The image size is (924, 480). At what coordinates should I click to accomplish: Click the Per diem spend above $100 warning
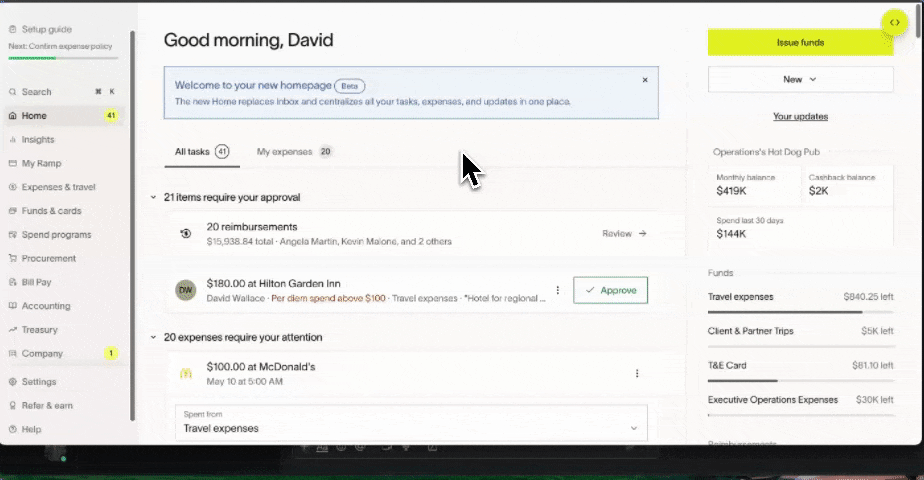328,299
